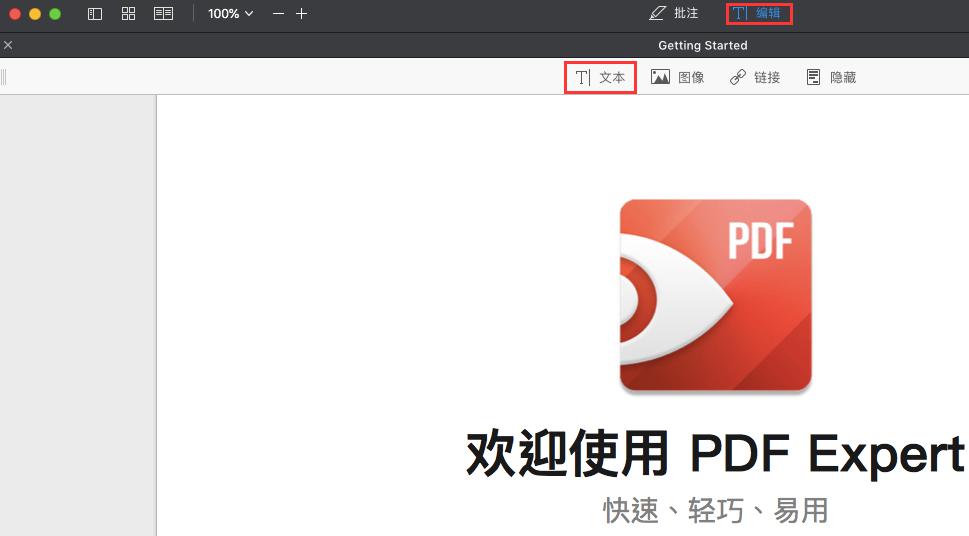Switch to two-page spread view
The image size is (969, 536).
coord(163,14)
